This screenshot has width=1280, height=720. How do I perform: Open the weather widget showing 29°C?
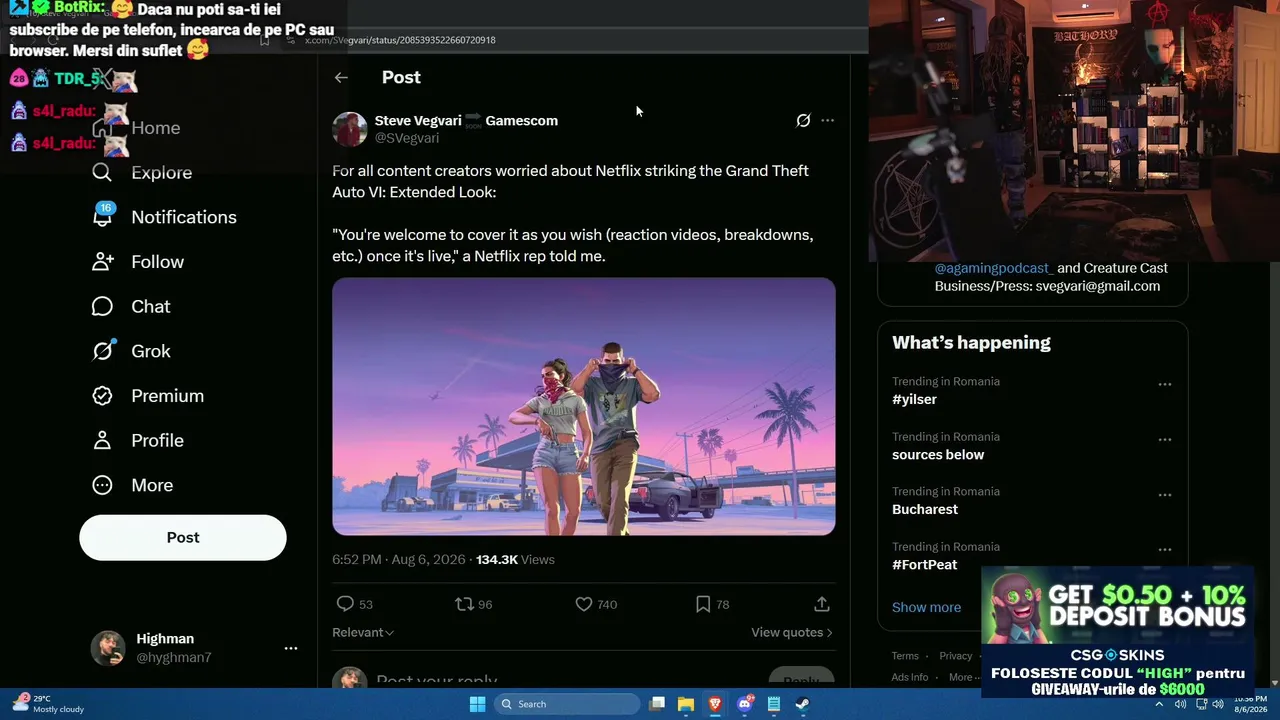pos(47,703)
